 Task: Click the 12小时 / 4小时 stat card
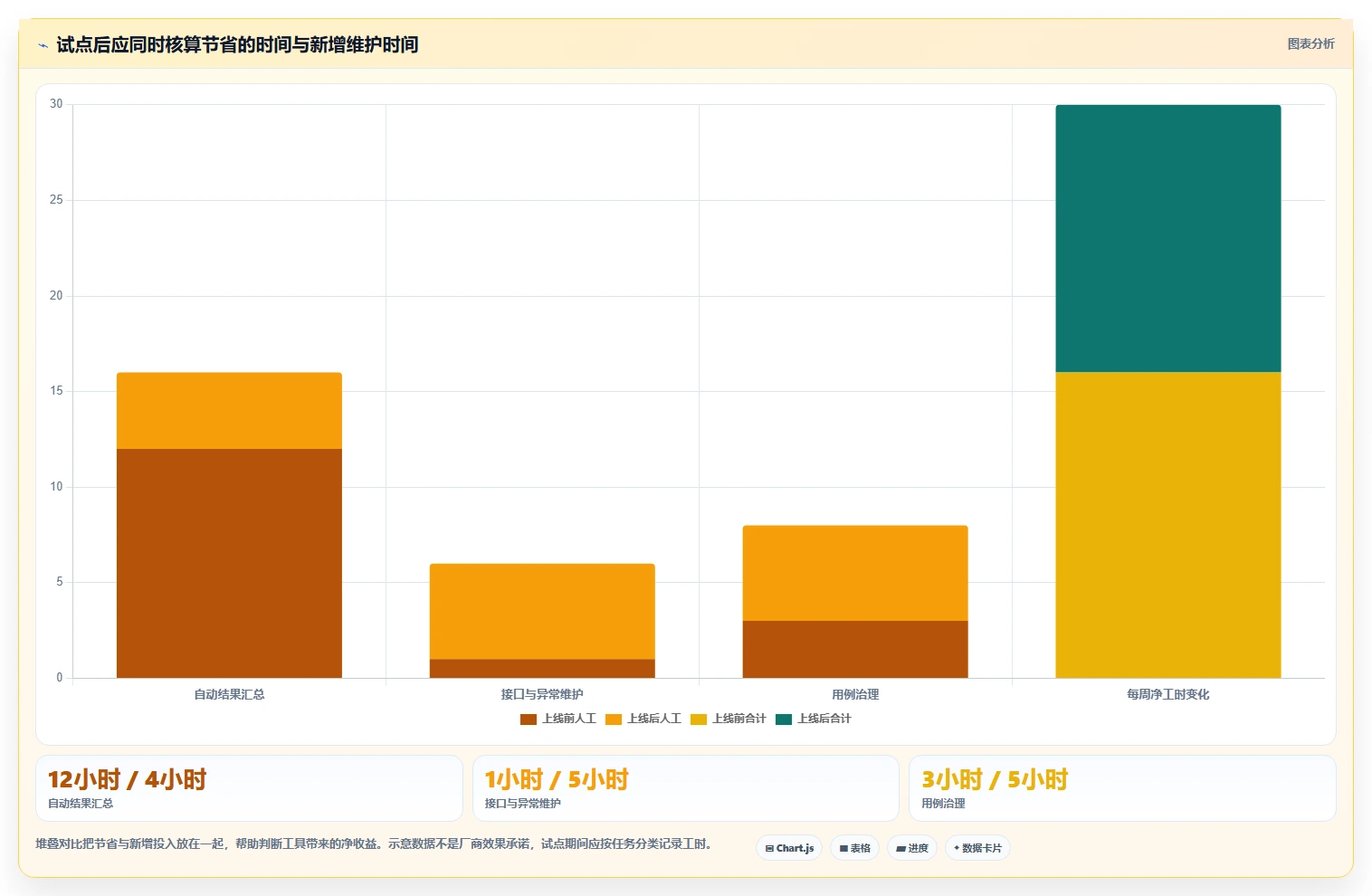[x=249, y=788]
